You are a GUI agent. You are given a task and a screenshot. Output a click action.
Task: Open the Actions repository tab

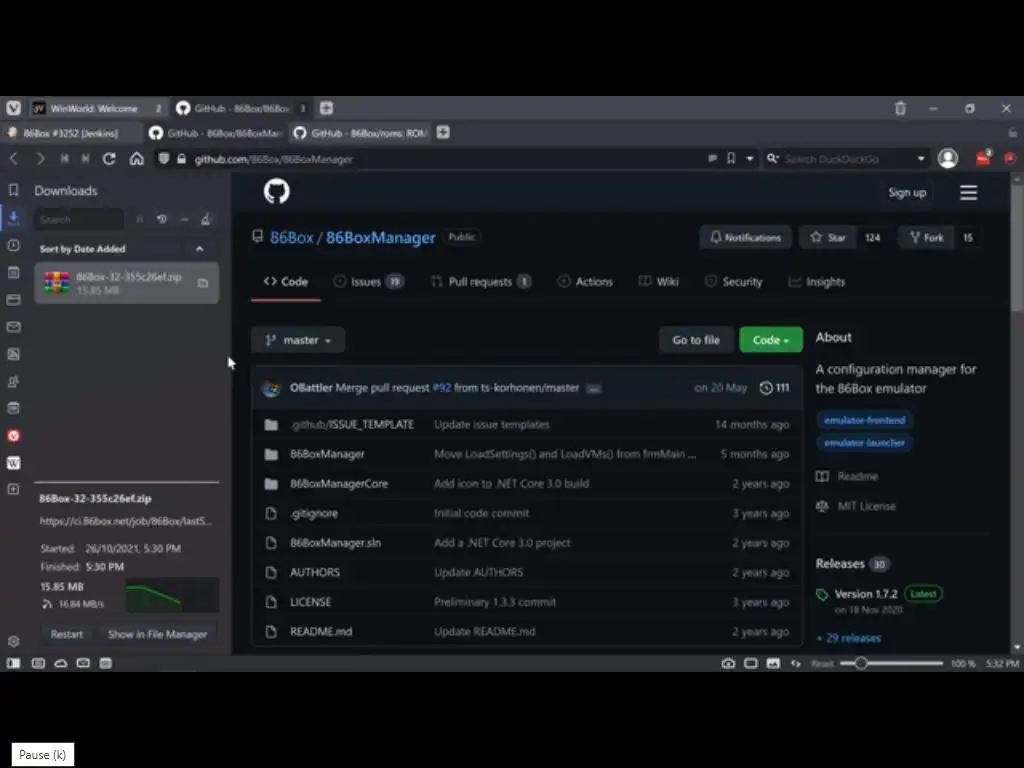(x=584, y=281)
